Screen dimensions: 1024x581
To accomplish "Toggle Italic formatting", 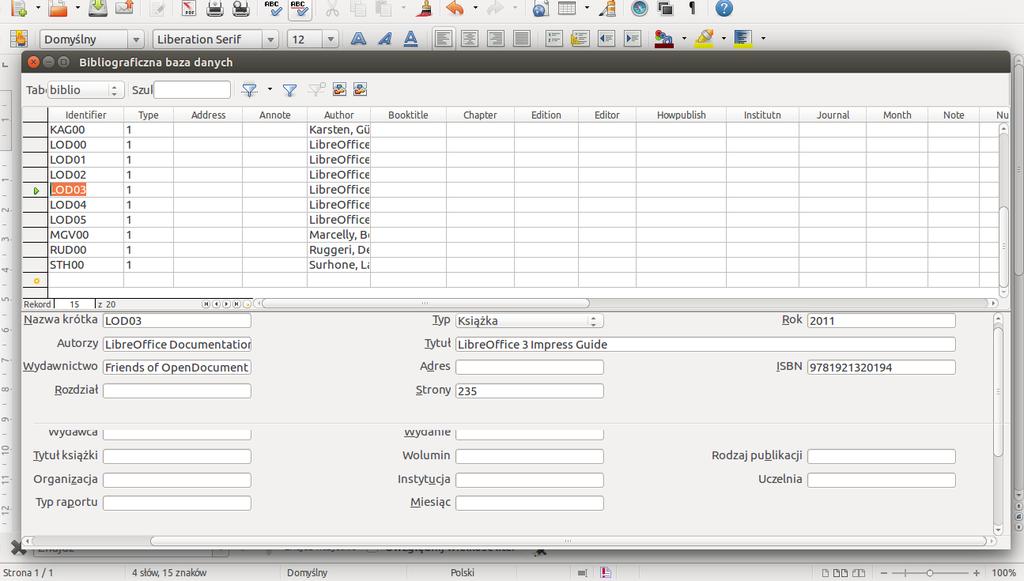I will [x=385, y=39].
